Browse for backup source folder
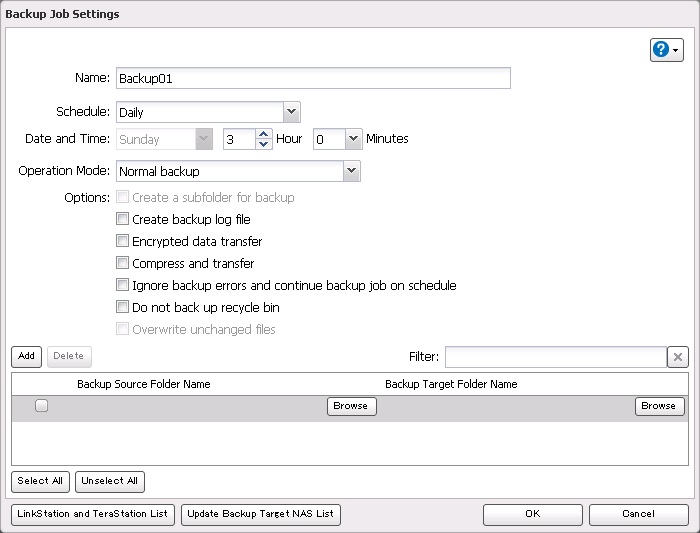This screenshot has height=533, width=700. (x=351, y=406)
